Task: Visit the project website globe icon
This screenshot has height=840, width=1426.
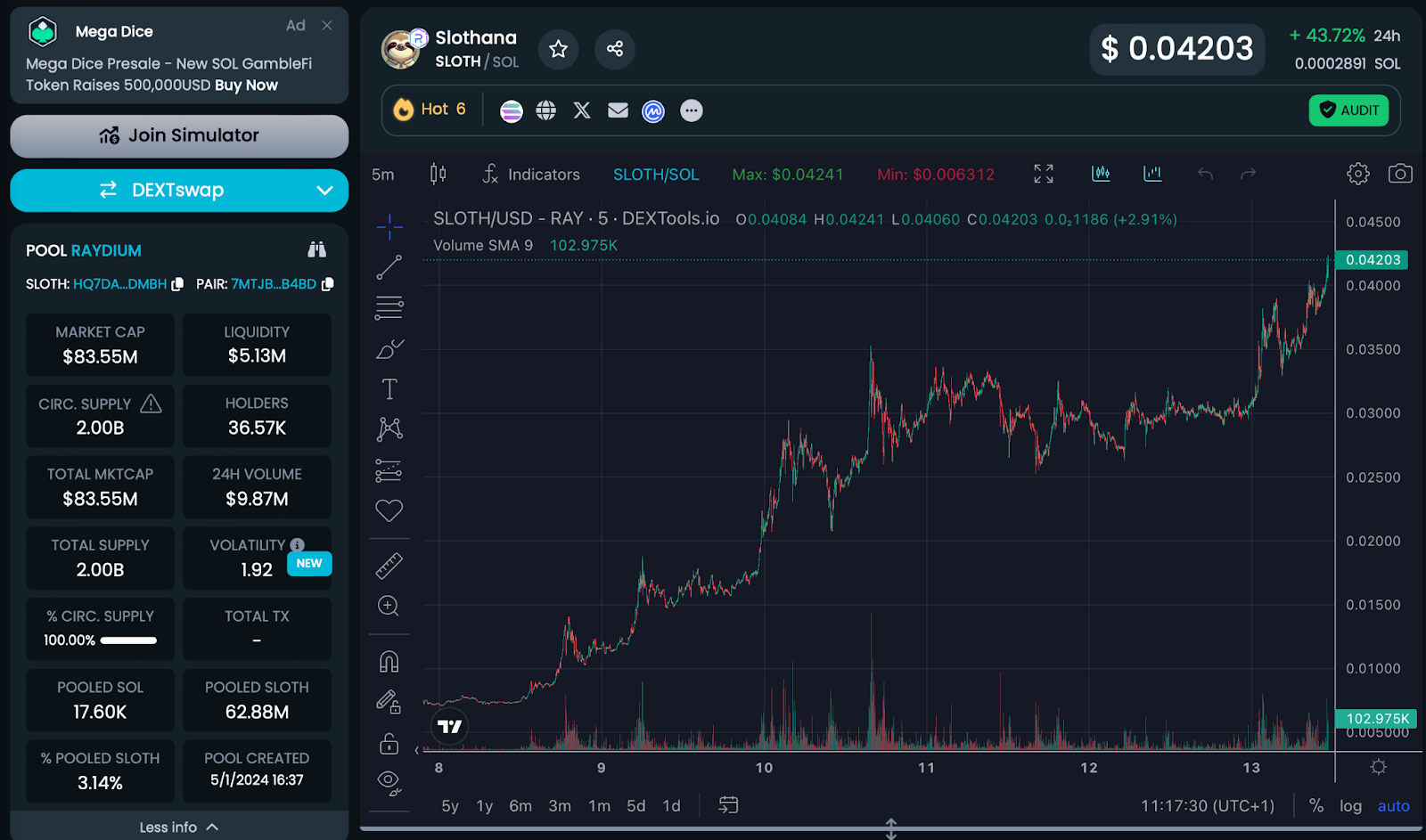Action: (546, 110)
